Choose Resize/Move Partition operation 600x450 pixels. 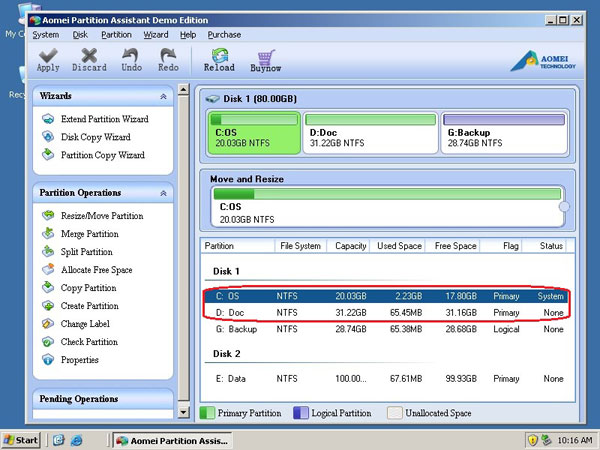pos(102,216)
